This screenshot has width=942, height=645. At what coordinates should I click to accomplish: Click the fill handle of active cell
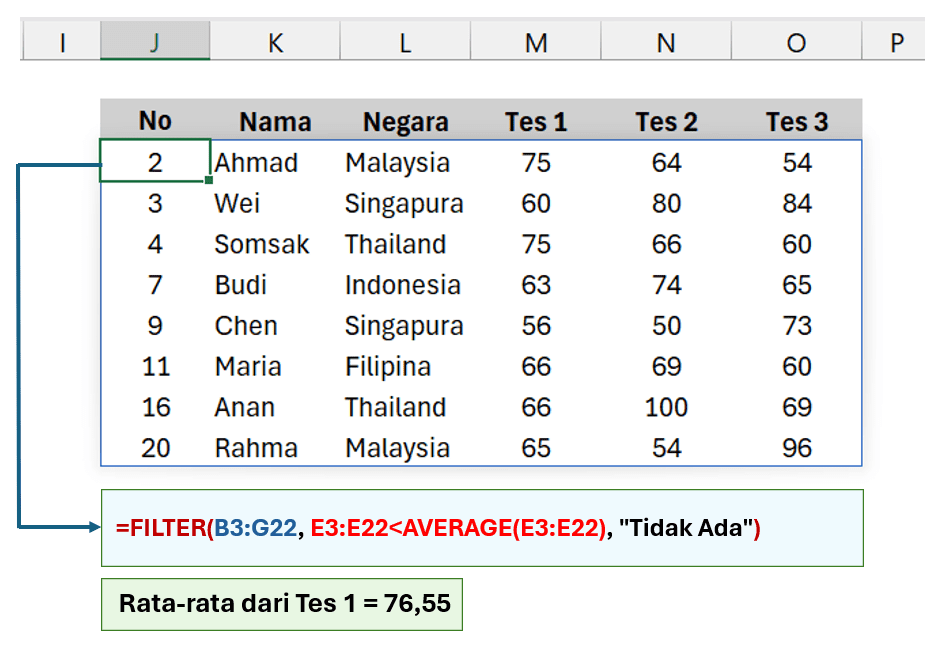point(209,180)
